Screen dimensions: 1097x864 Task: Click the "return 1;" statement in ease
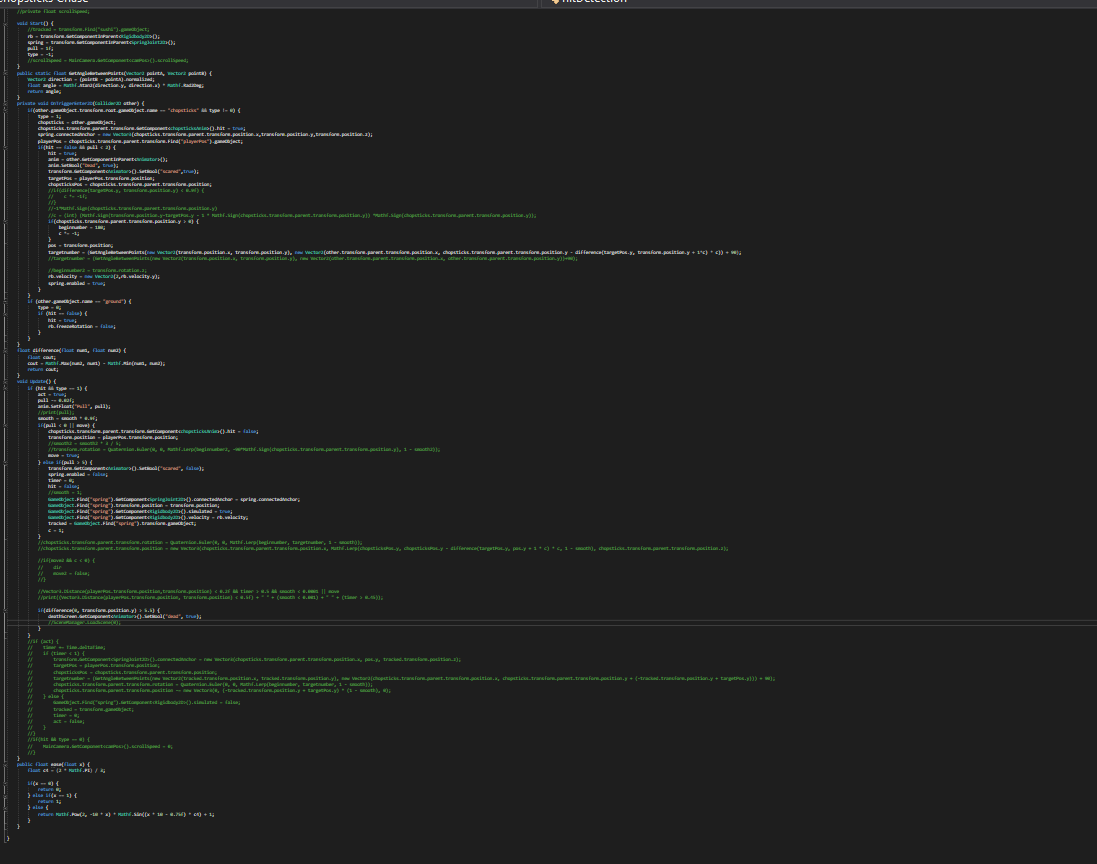(49, 802)
